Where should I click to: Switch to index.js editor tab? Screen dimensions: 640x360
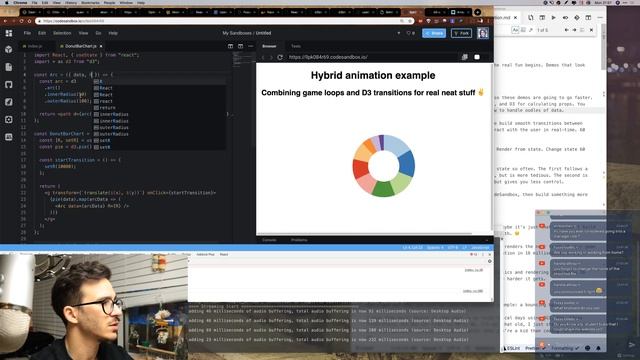35,46
